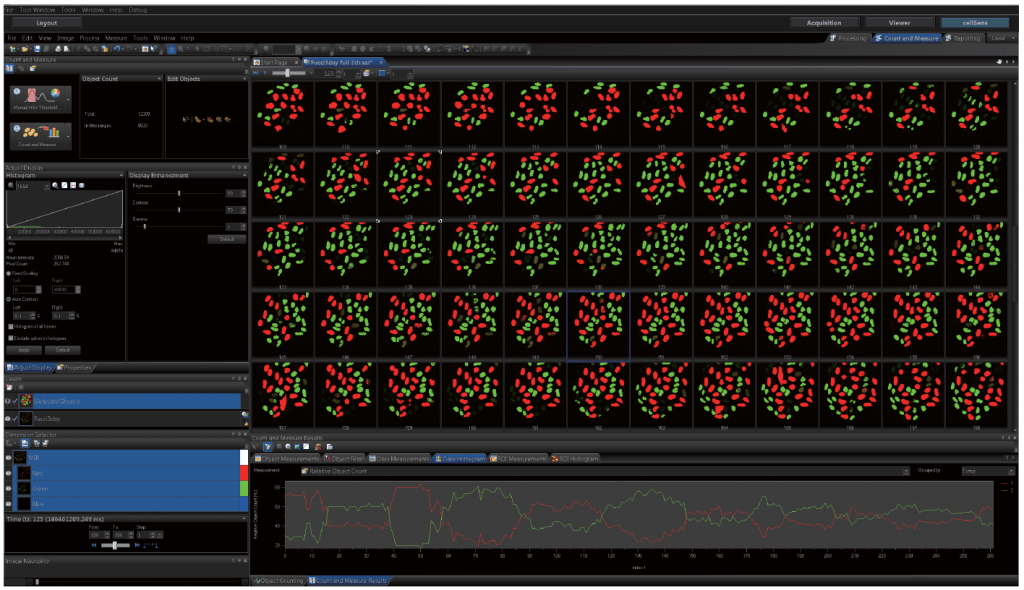This screenshot has height=590, width=1024.
Task: Switch to the Acquisition layout
Action: [825, 21]
